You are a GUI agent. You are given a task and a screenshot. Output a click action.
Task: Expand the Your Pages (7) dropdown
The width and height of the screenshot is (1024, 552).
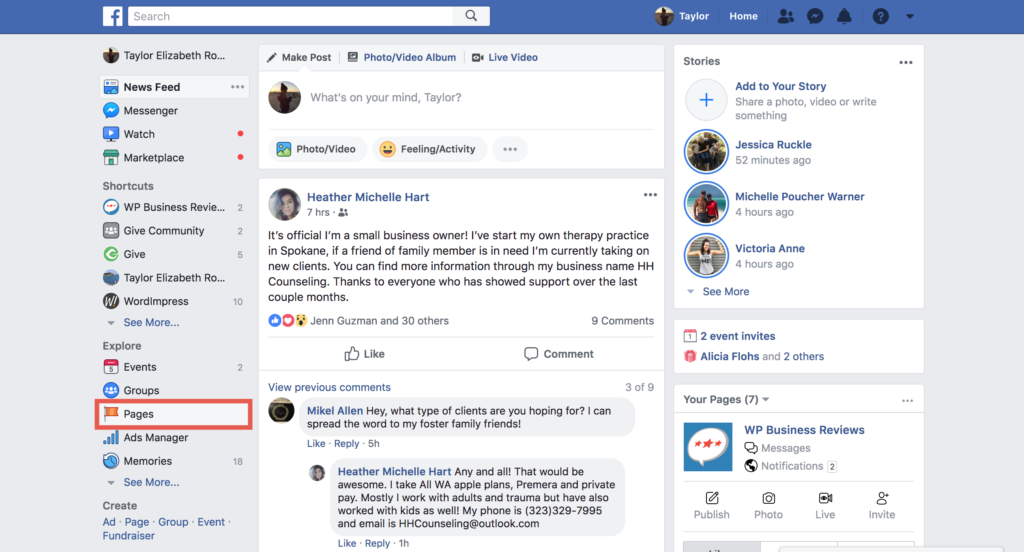point(726,399)
